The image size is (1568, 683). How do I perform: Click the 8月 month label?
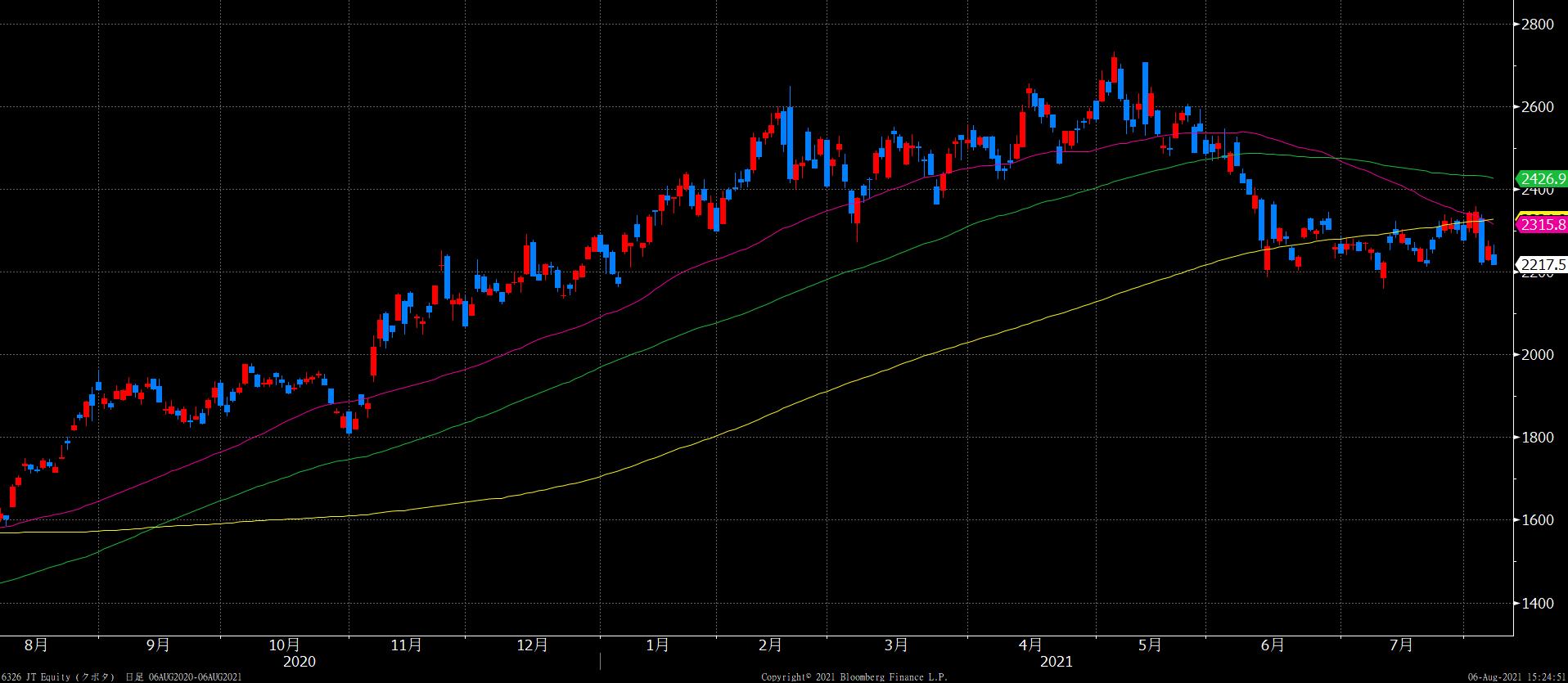(x=36, y=645)
